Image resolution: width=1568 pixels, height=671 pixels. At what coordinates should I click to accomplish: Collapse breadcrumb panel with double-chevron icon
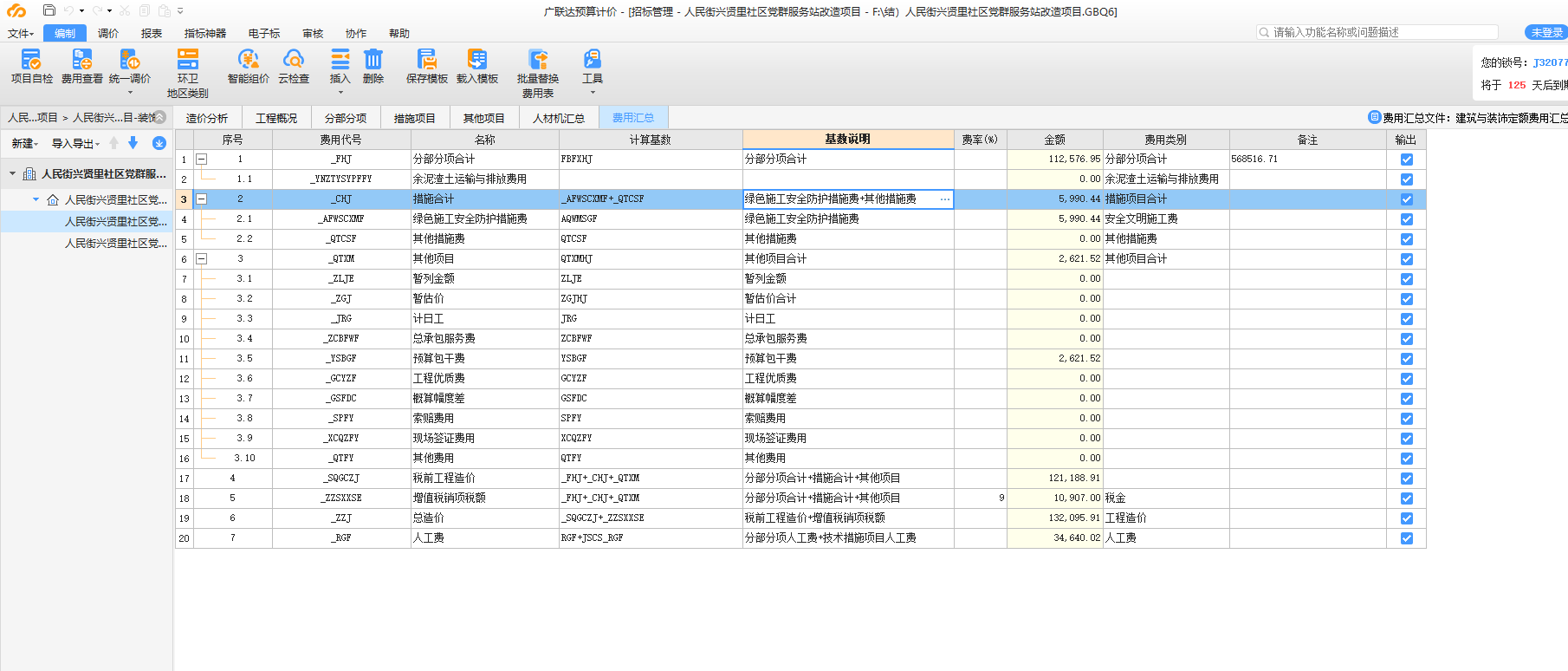(159, 117)
